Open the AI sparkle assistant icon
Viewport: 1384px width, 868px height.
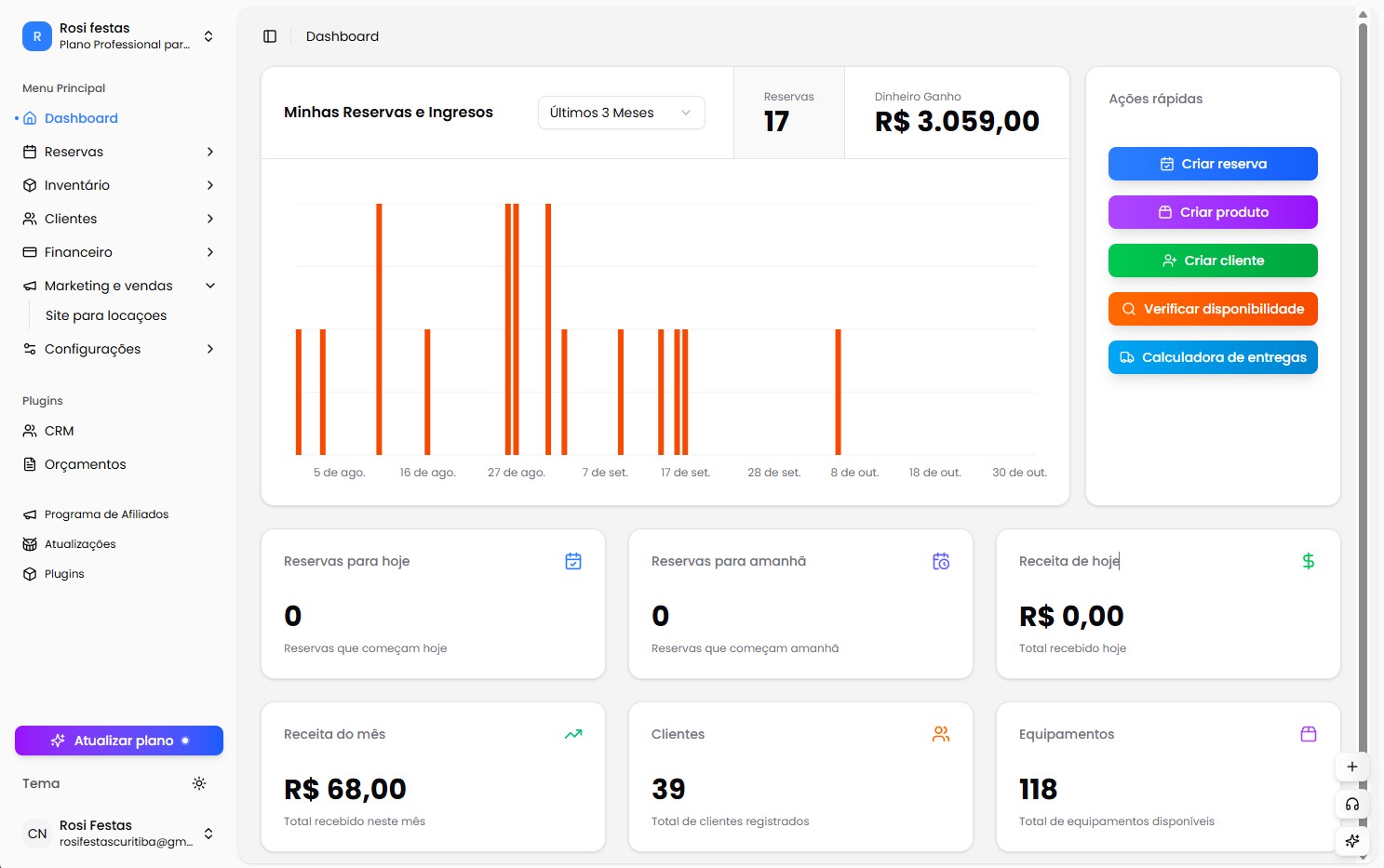coord(1352,841)
